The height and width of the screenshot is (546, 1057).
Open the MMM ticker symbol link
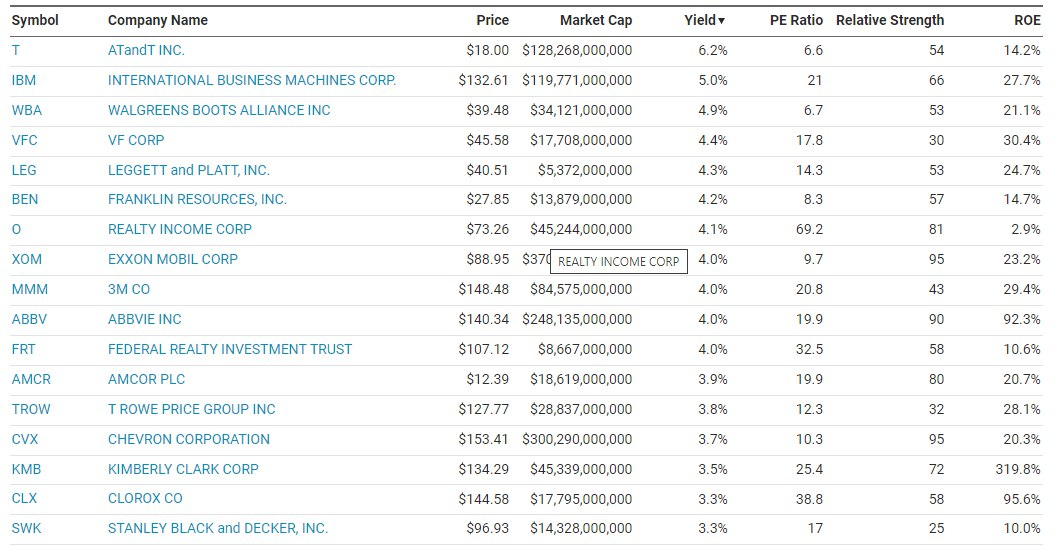30,289
